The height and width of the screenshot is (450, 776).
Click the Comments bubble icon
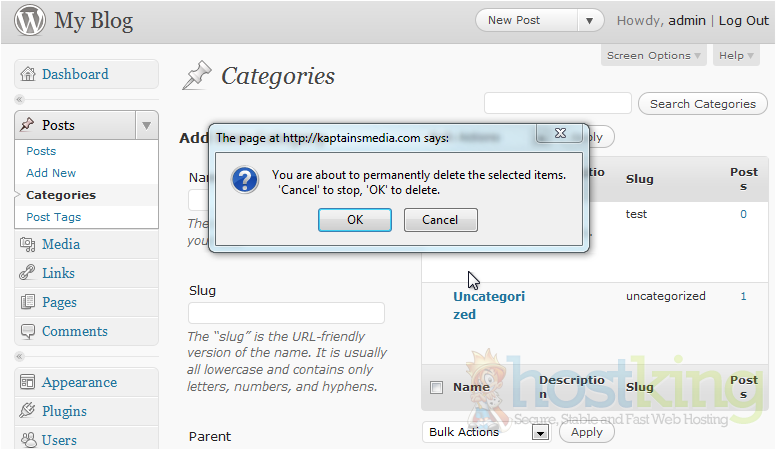coord(27,332)
